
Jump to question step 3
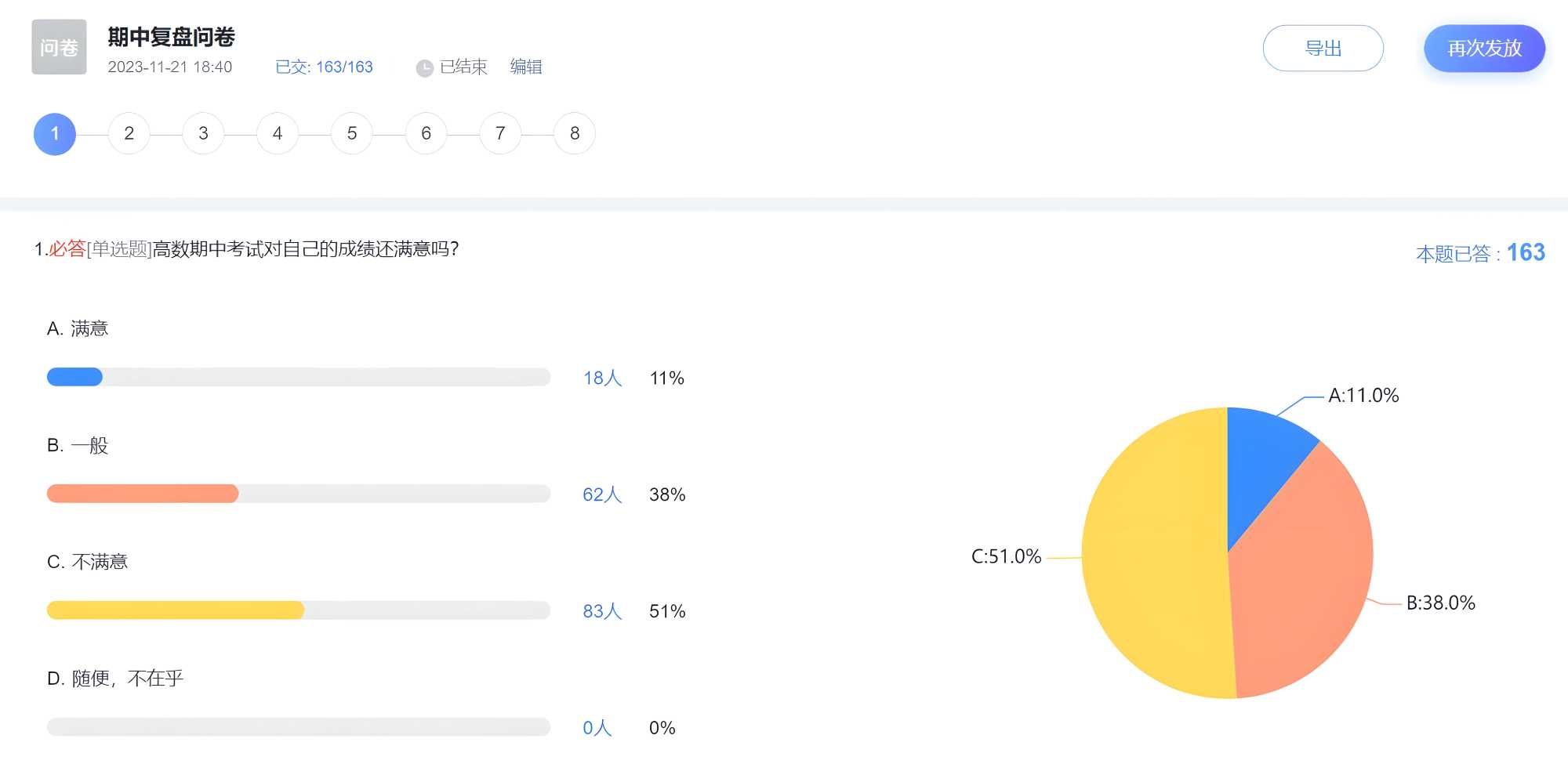pyautogui.click(x=203, y=134)
